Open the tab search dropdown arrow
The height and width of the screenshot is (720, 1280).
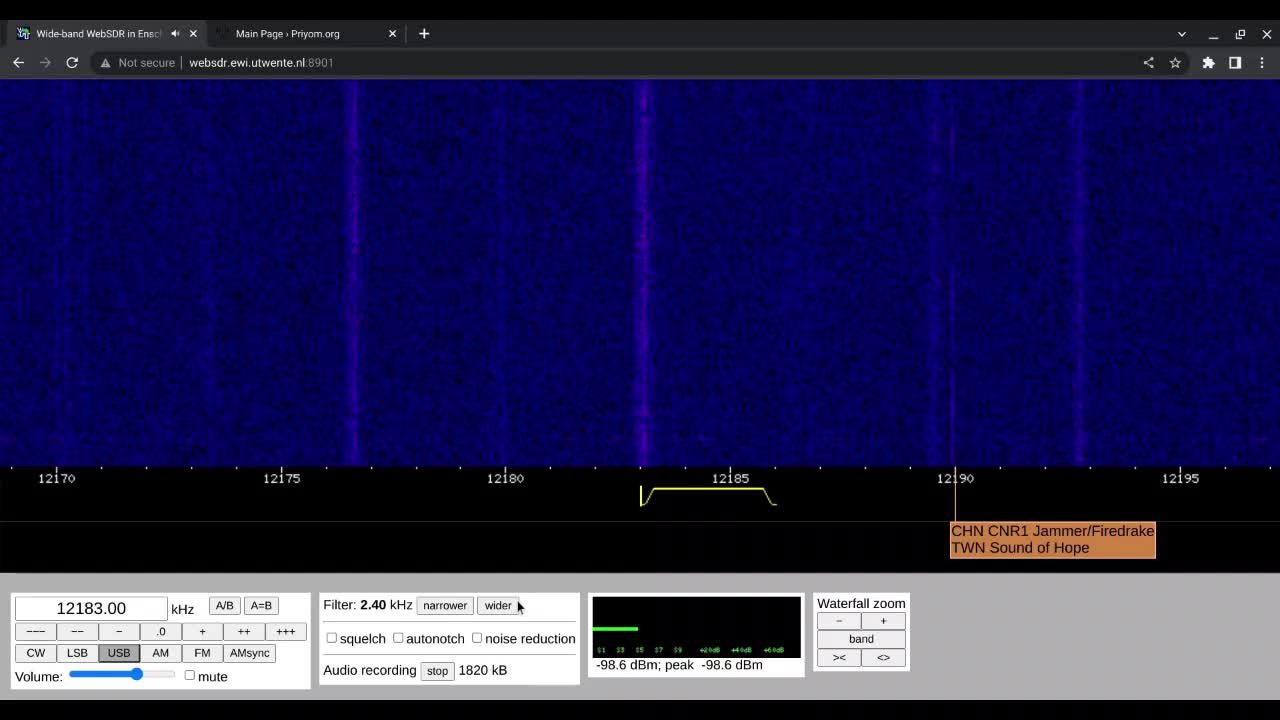(1181, 34)
